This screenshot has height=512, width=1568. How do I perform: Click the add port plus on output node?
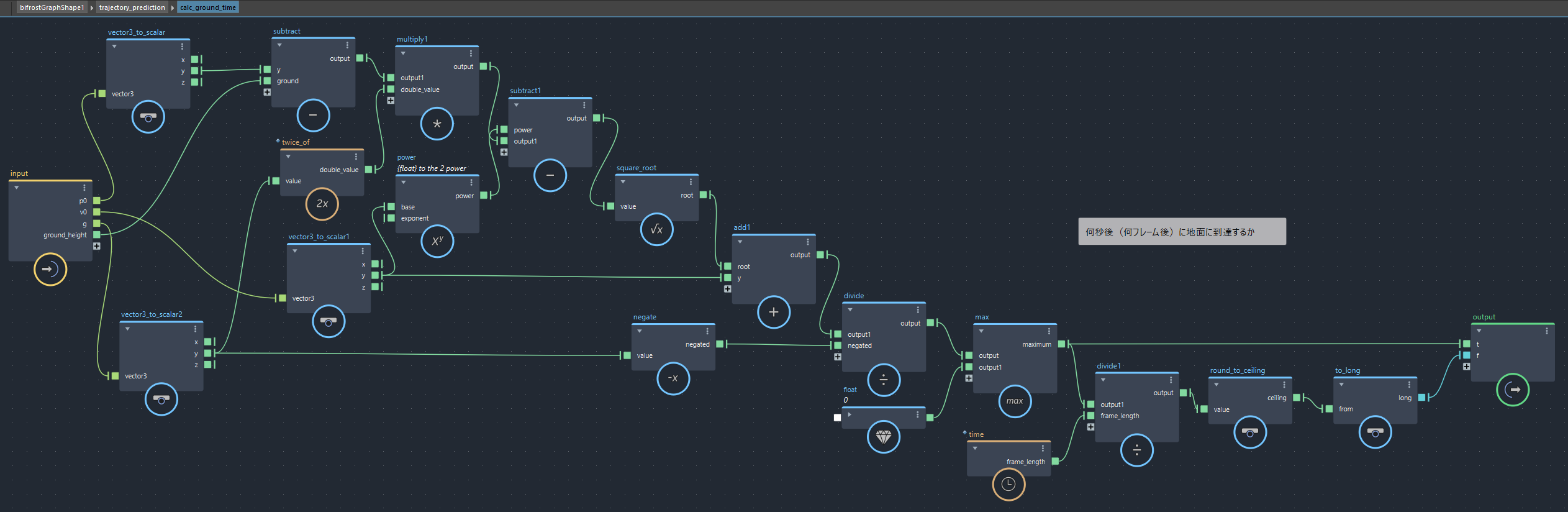[x=1466, y=367]
